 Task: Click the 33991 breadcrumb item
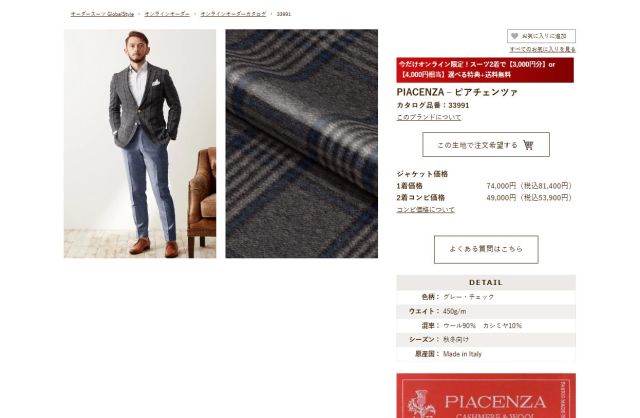[284, 14]
